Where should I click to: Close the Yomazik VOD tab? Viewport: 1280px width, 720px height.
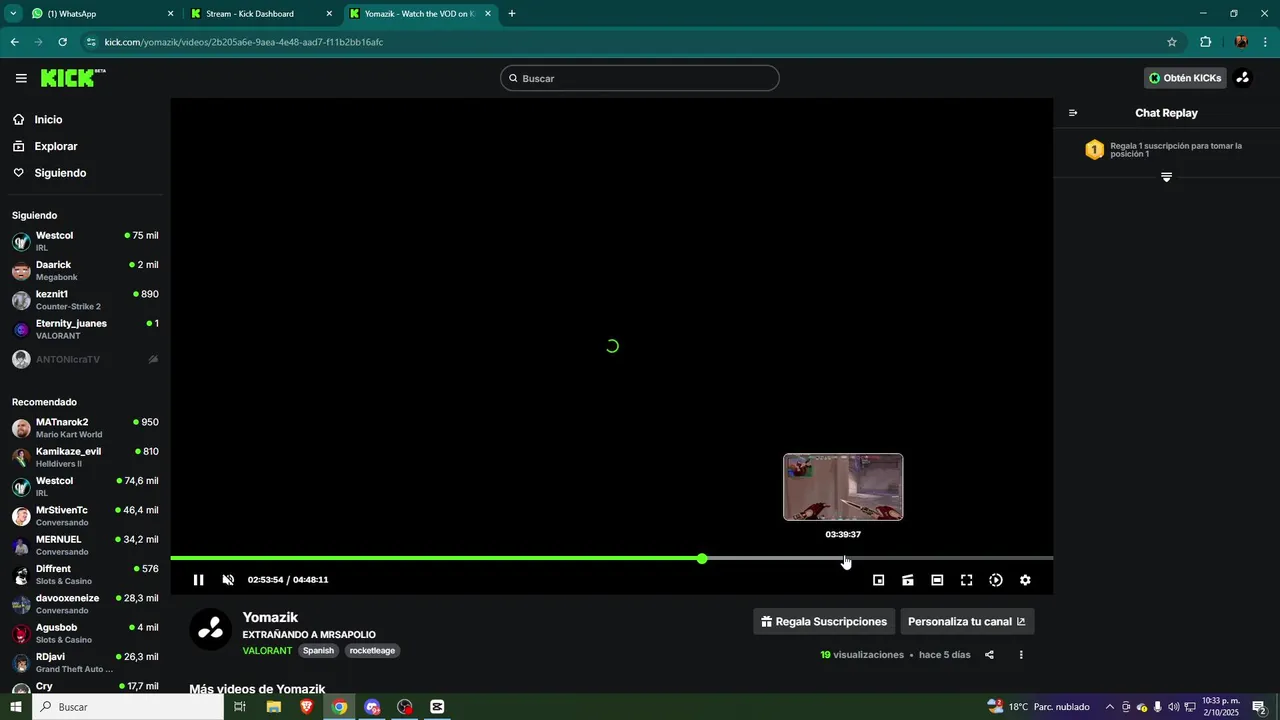pos(488,14)
